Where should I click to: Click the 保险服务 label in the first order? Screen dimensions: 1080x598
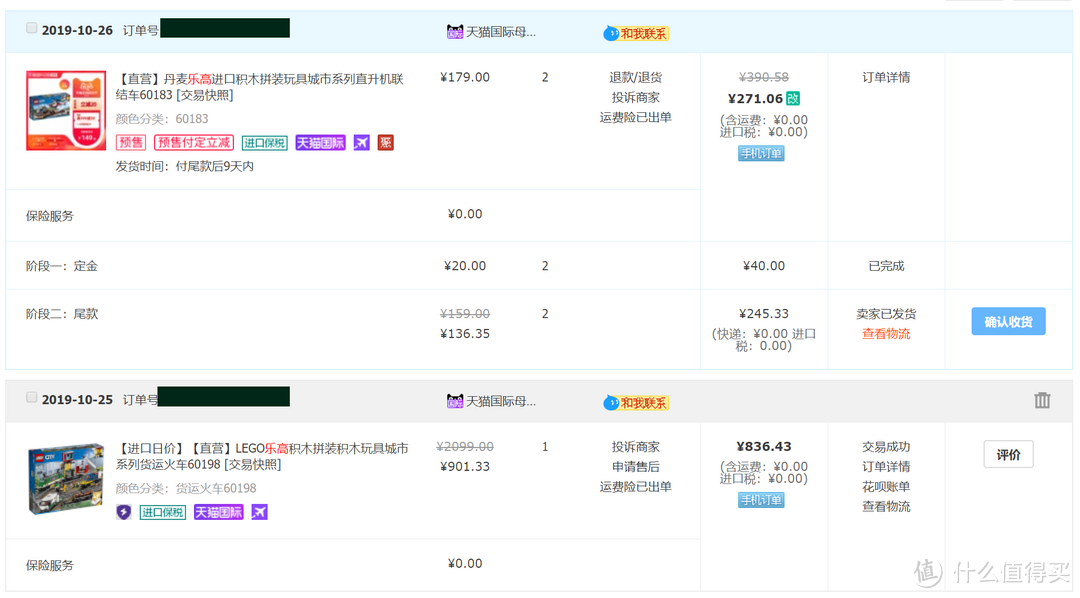(50, 216)
